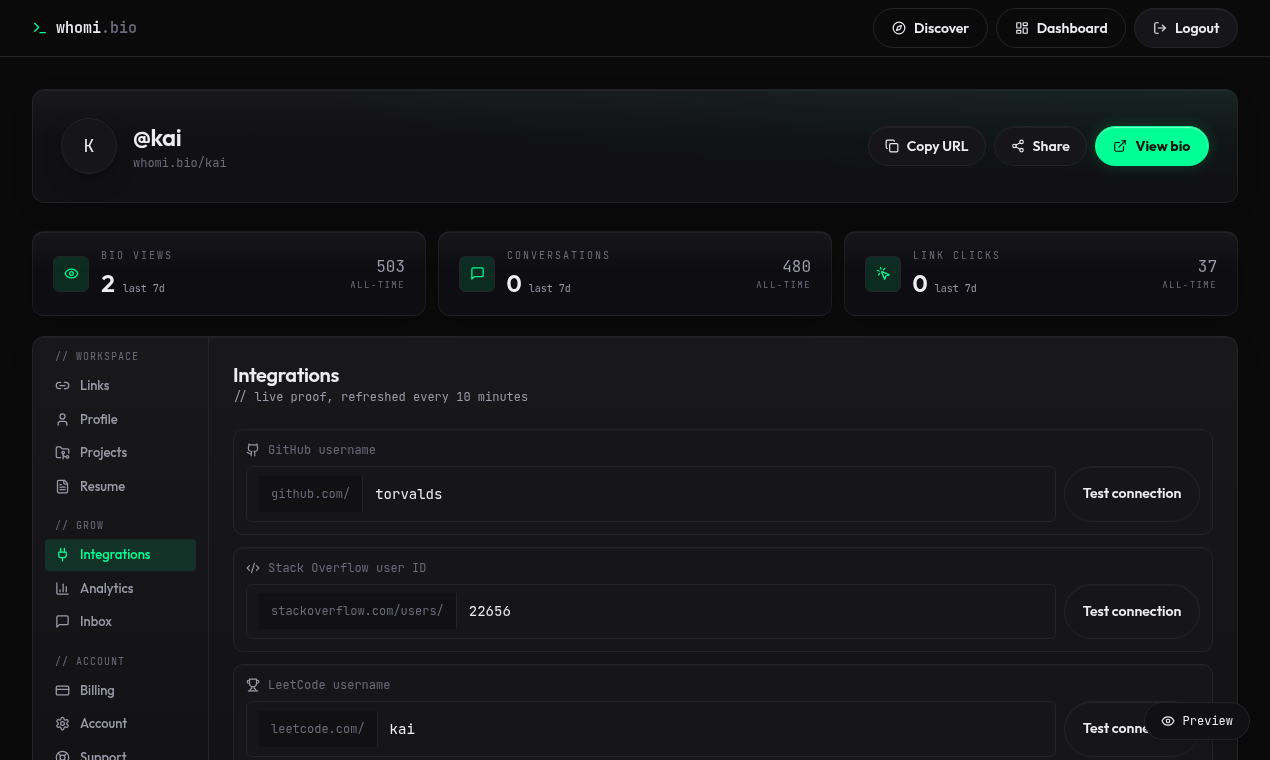The image size is (1270, 760).
Task: Share the kai bio
Action: tap(1040, 146)
